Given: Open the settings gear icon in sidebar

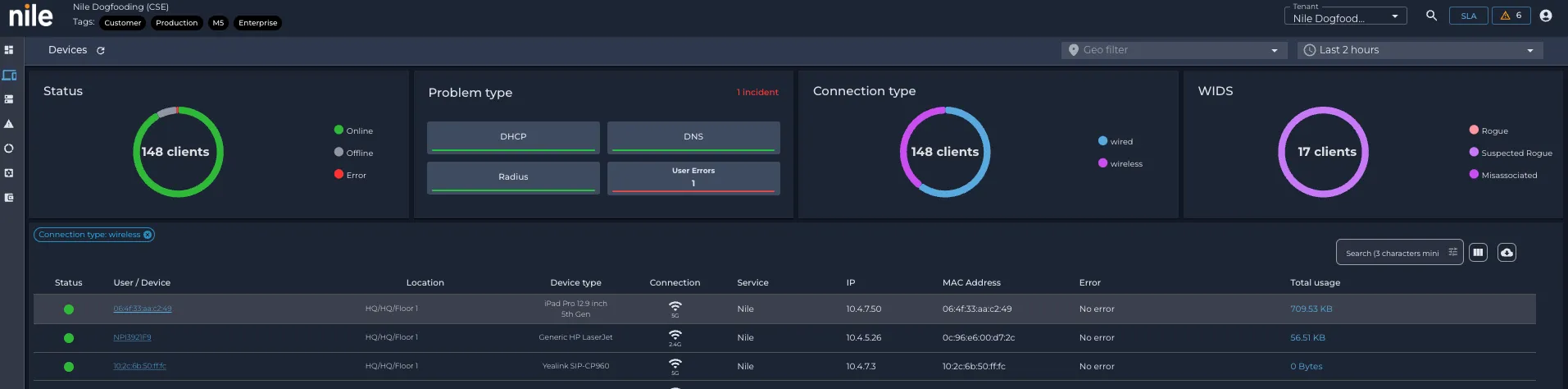Looking at the screenshot, I should coord(9,173).
